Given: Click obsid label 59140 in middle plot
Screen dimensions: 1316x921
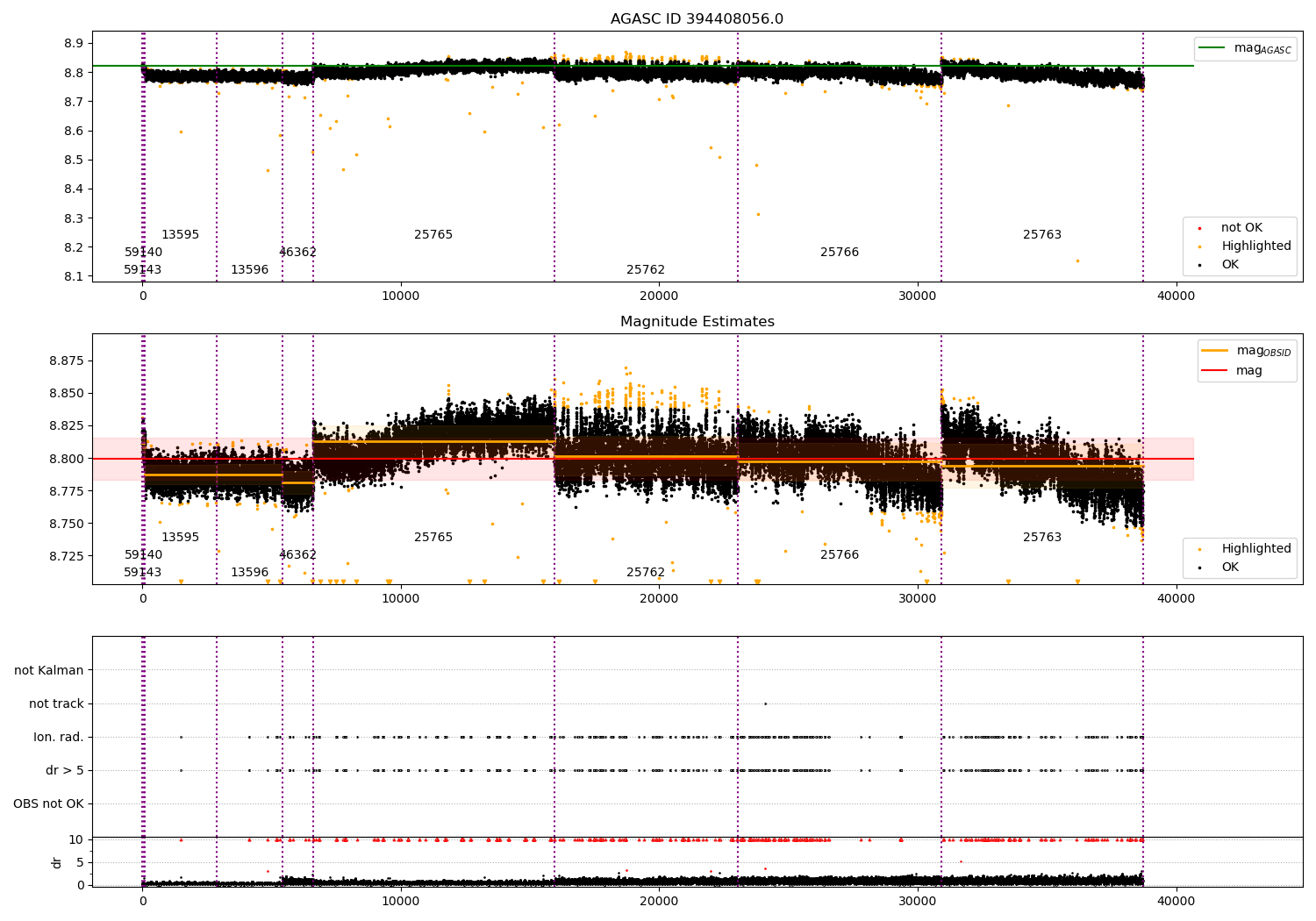Looking at the screenshot, I should pyautogui.click(x=143, y=555).
